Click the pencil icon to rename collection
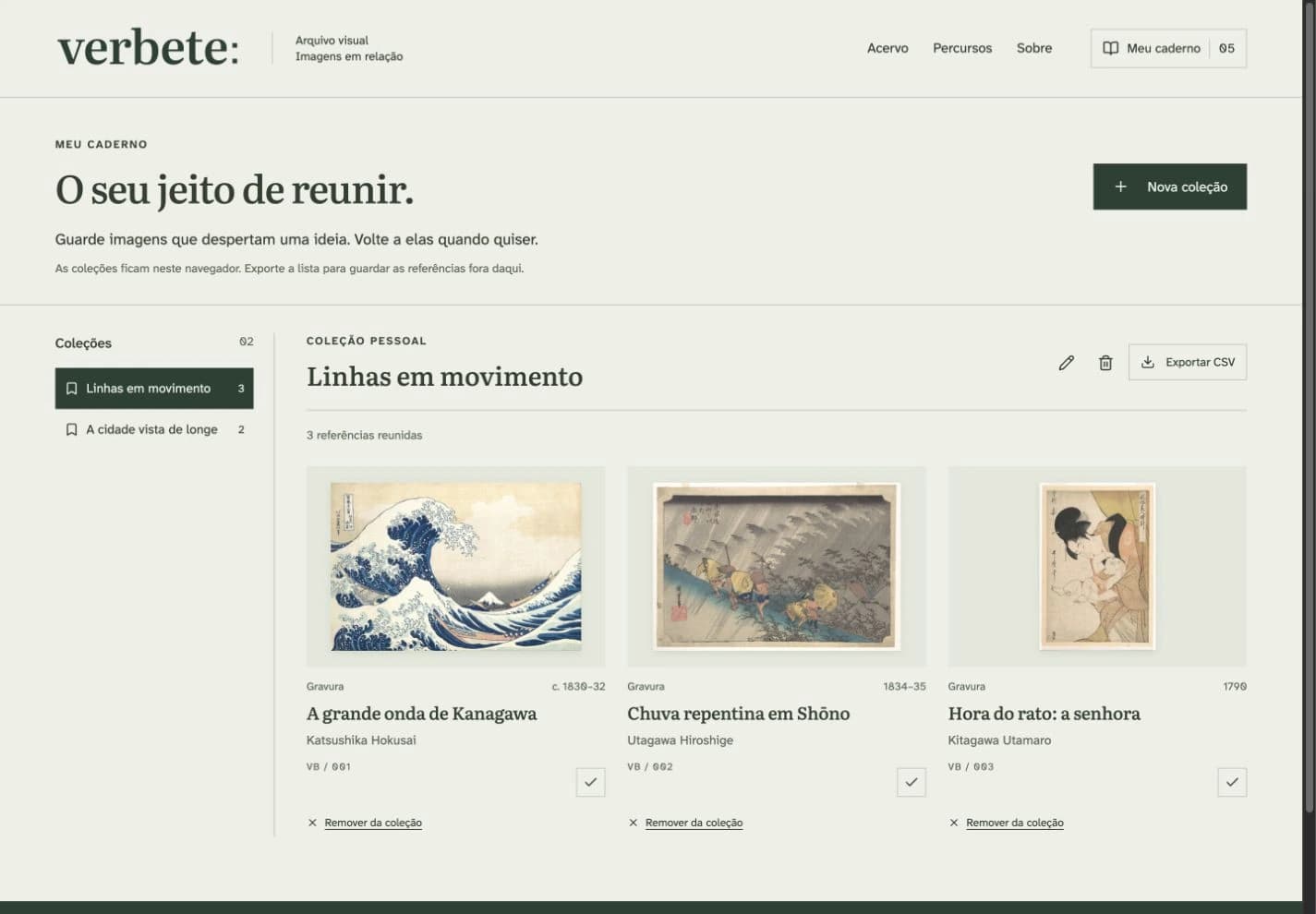The height and width of the screenshot is (914, 1316). coord(1067,363)
